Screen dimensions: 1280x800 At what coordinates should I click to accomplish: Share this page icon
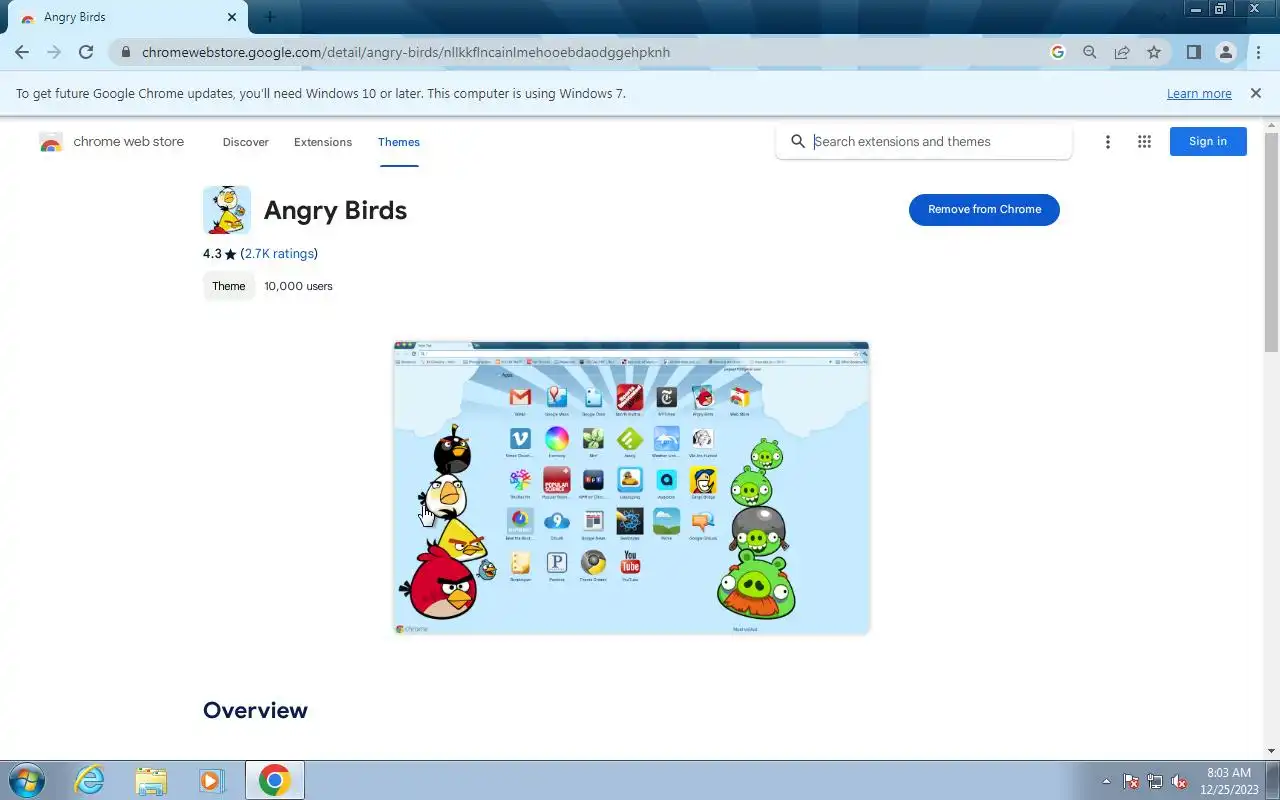[x=1122, y=52]
